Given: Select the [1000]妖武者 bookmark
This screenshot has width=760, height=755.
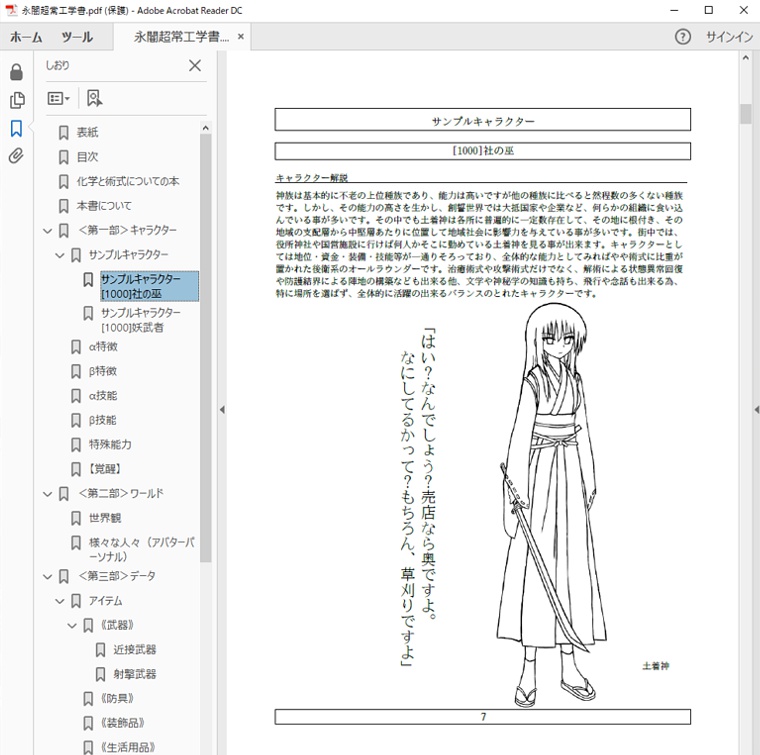Looking at the screenshot, I should tap(140, 320).
